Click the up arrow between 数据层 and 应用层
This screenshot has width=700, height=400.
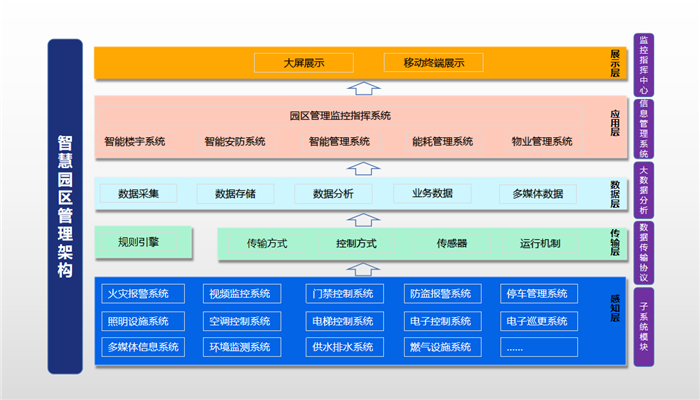coord(366,169)
